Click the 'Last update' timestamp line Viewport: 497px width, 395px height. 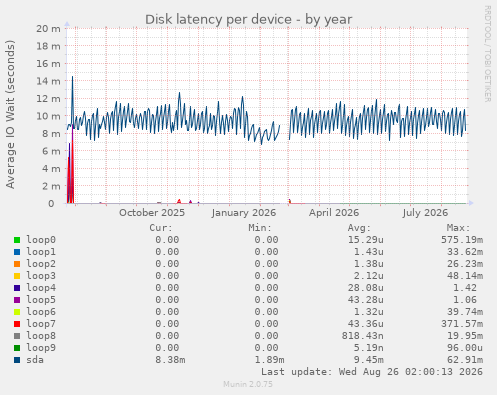(372, 372)
